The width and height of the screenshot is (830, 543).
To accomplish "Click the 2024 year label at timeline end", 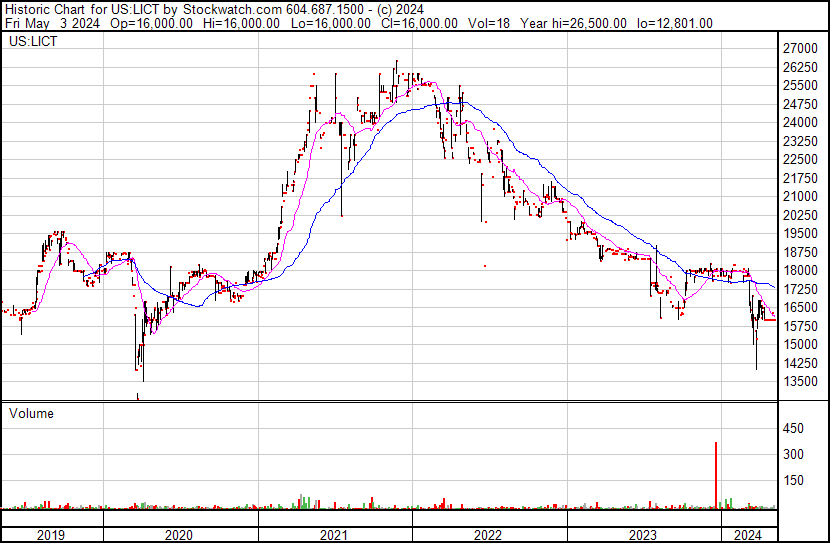I will [x=748, y=535].
